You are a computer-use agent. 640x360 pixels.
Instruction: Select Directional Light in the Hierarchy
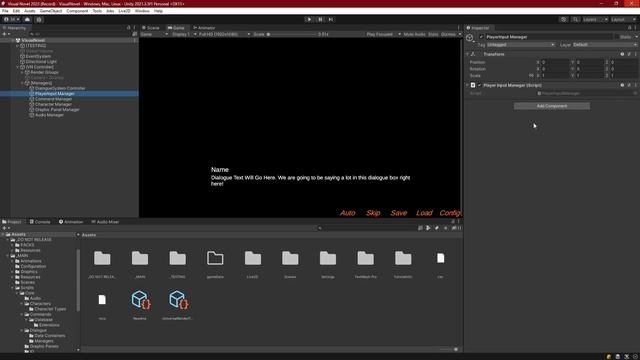41,62
